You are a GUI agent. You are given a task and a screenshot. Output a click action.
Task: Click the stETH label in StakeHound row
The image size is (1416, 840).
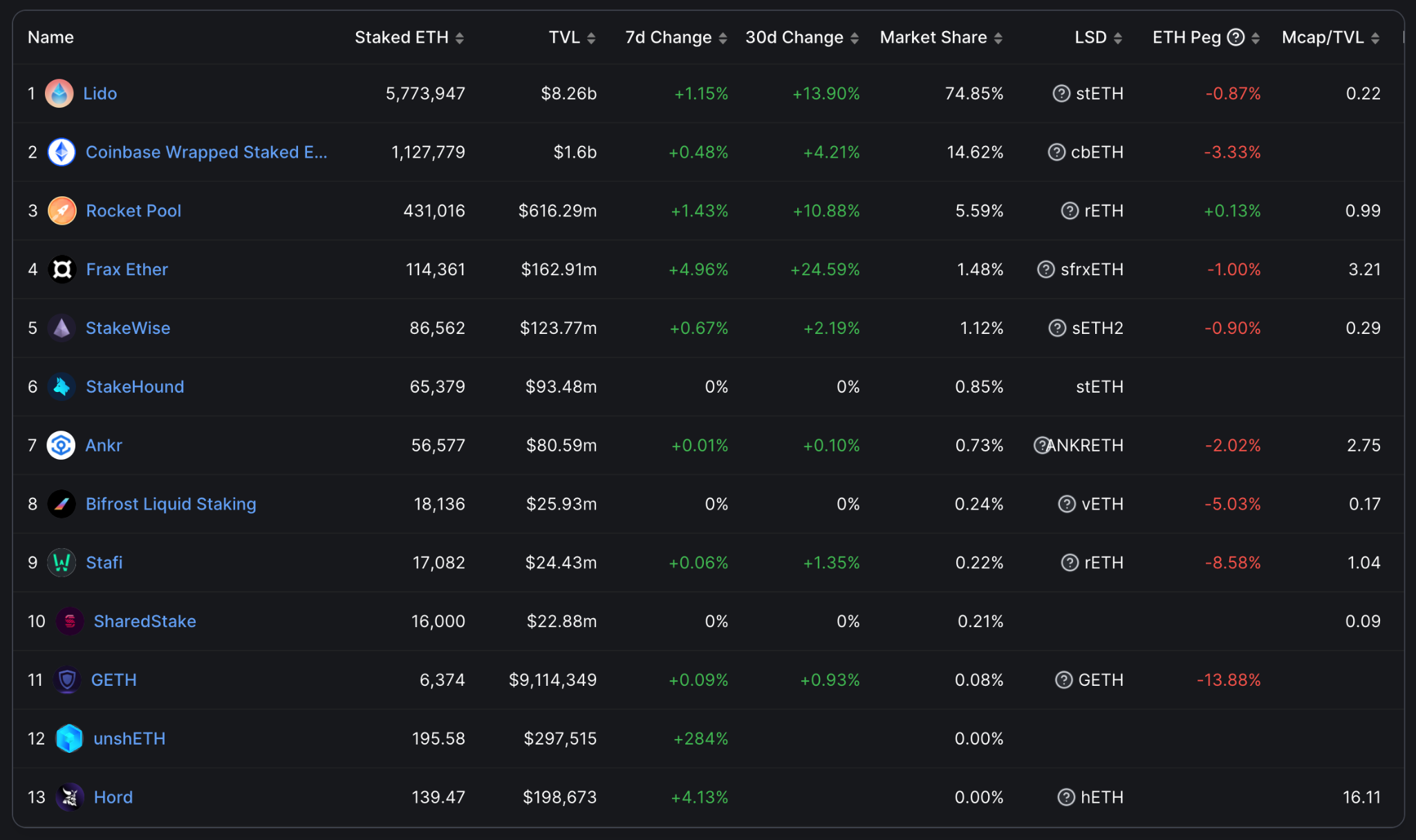point(1099,387)
